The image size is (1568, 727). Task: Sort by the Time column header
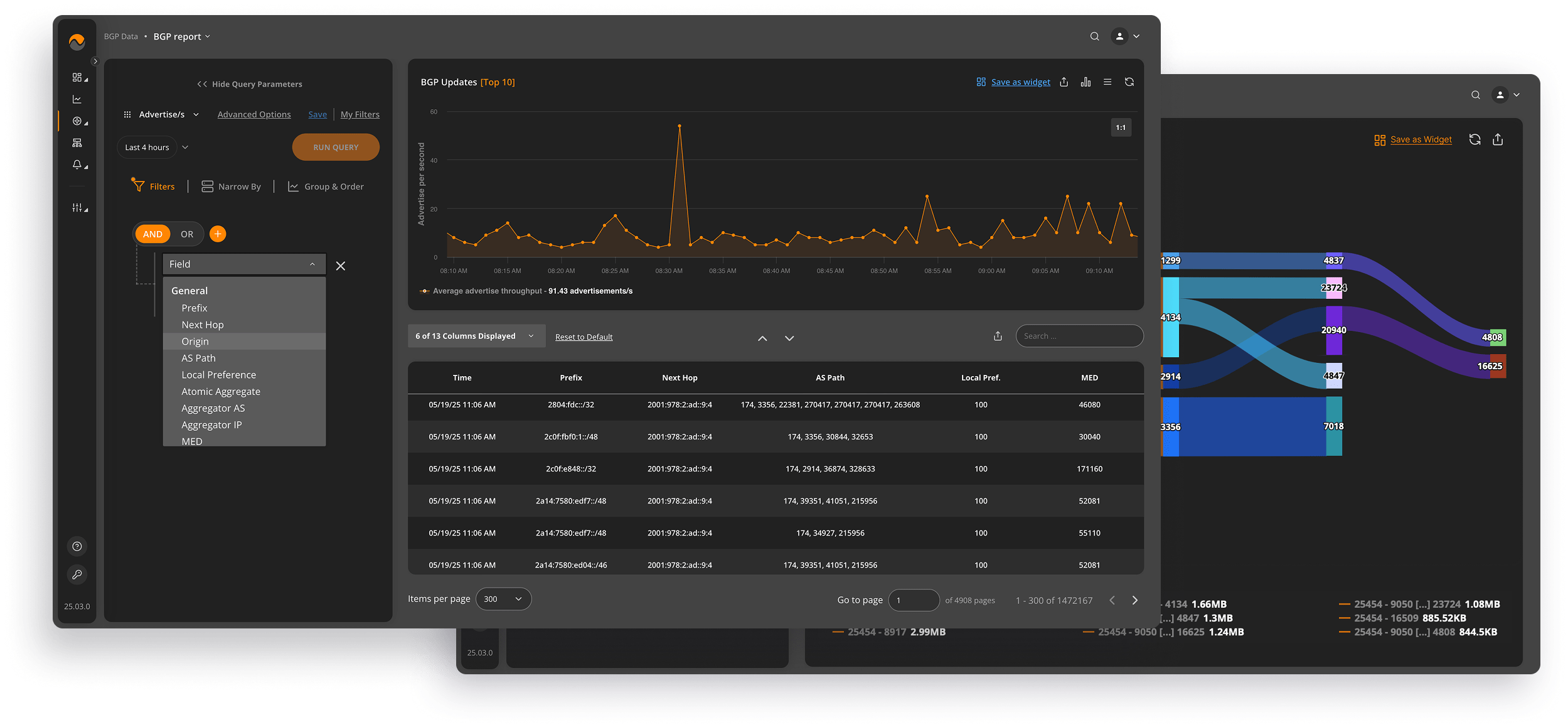click(462, 378)
